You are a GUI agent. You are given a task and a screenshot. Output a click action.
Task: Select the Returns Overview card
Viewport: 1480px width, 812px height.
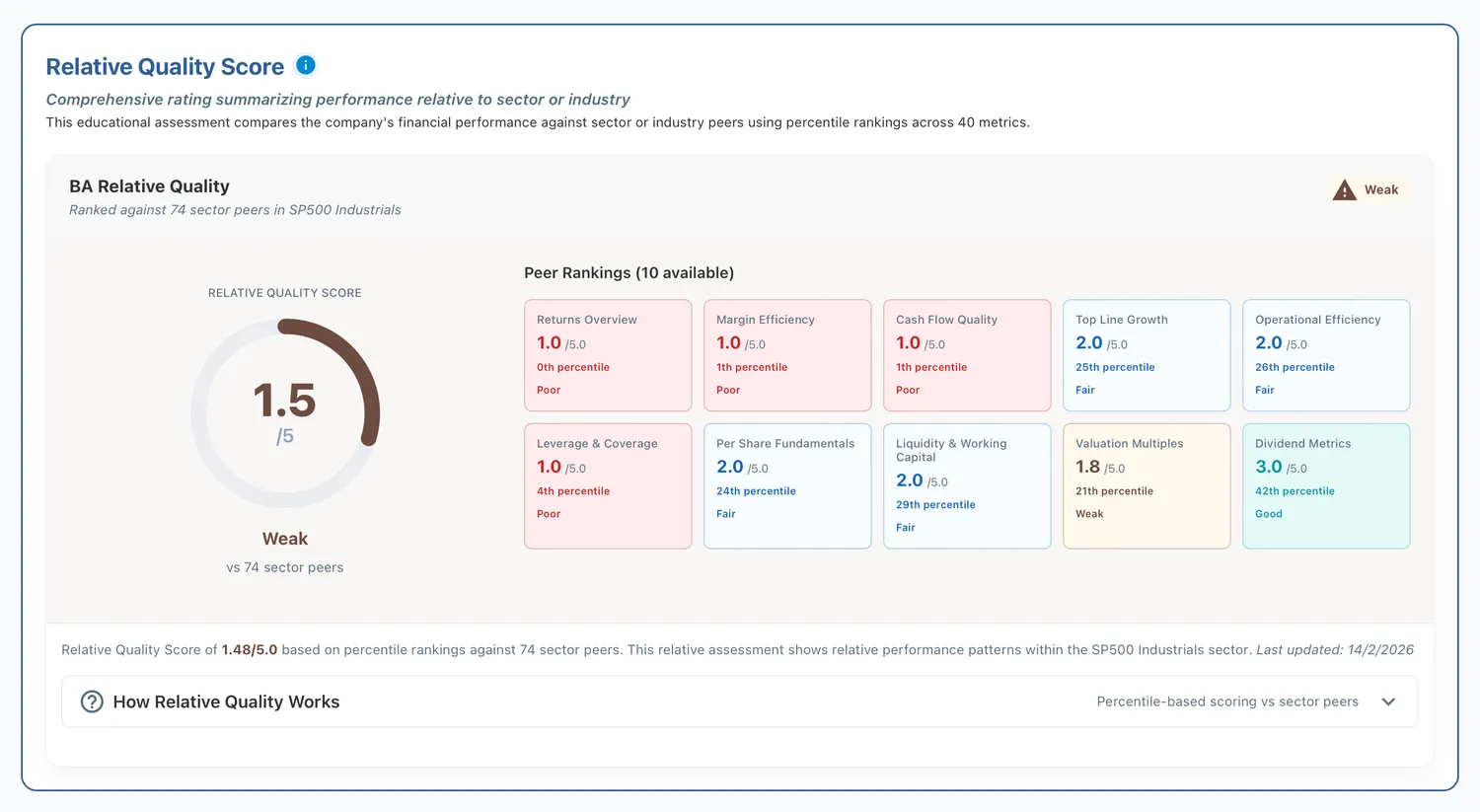(608, 355)
